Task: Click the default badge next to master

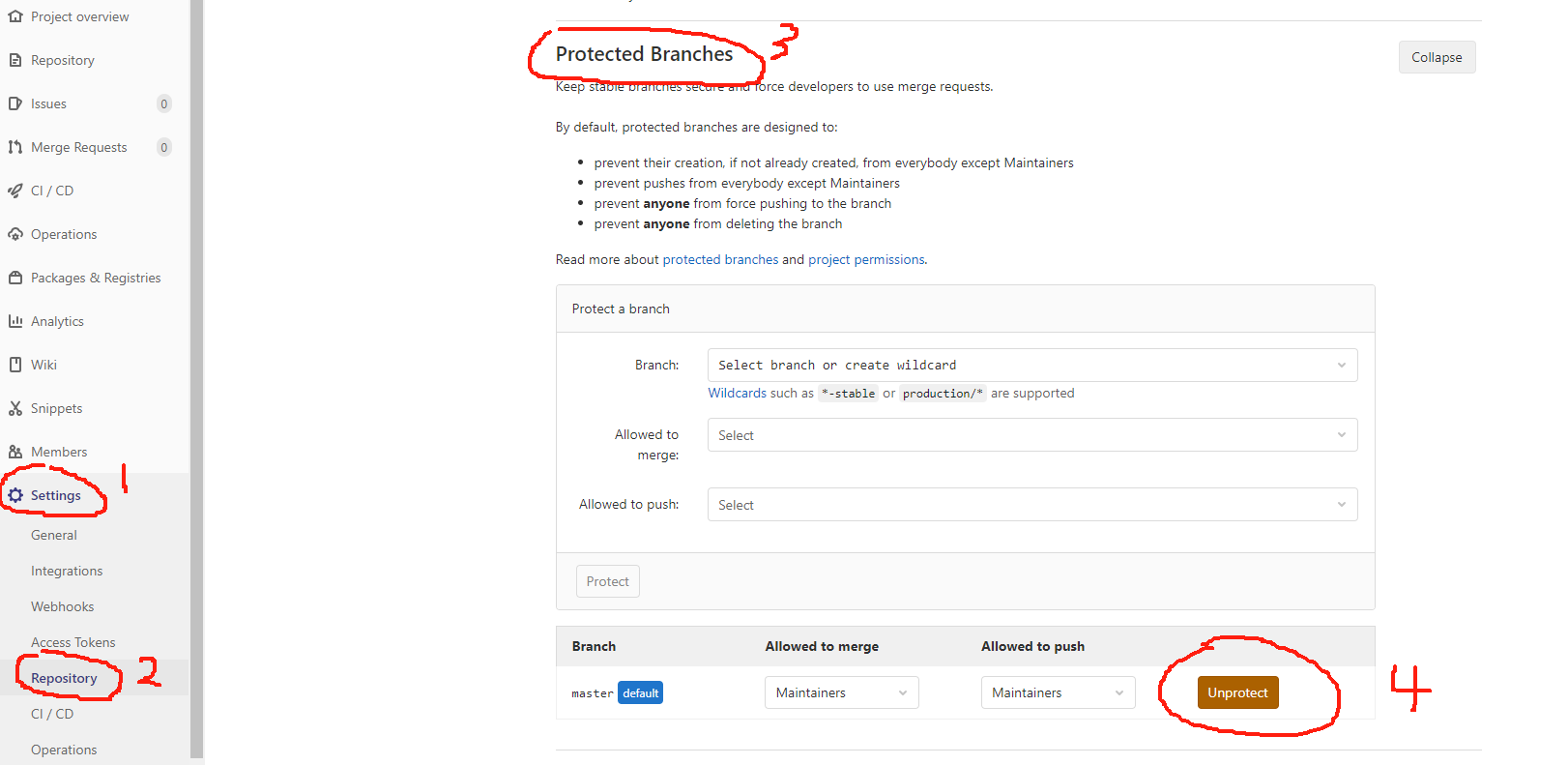Action: tap(640, 691)
